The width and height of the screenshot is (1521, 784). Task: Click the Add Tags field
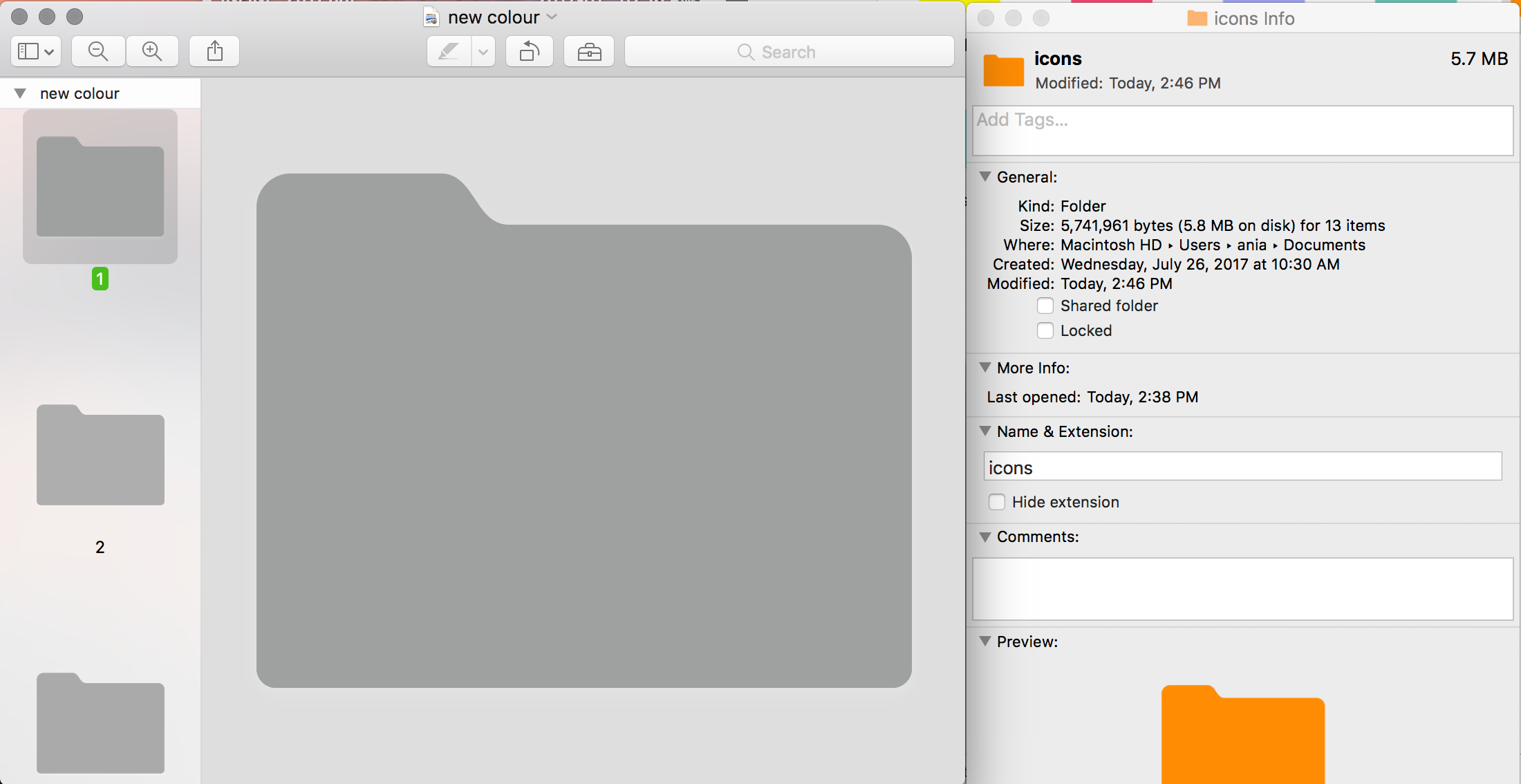pyautogui.click(x=1242, y=130)
